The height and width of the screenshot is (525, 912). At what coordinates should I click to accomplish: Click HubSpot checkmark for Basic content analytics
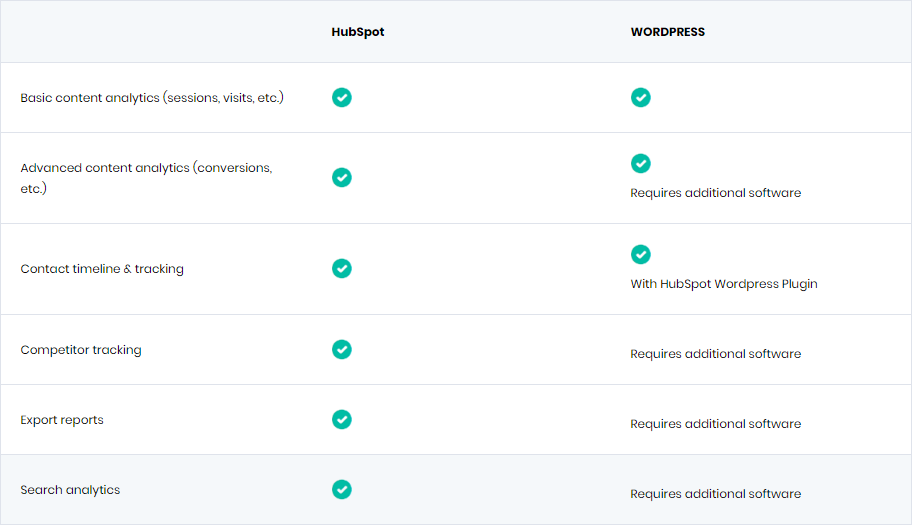341,98
